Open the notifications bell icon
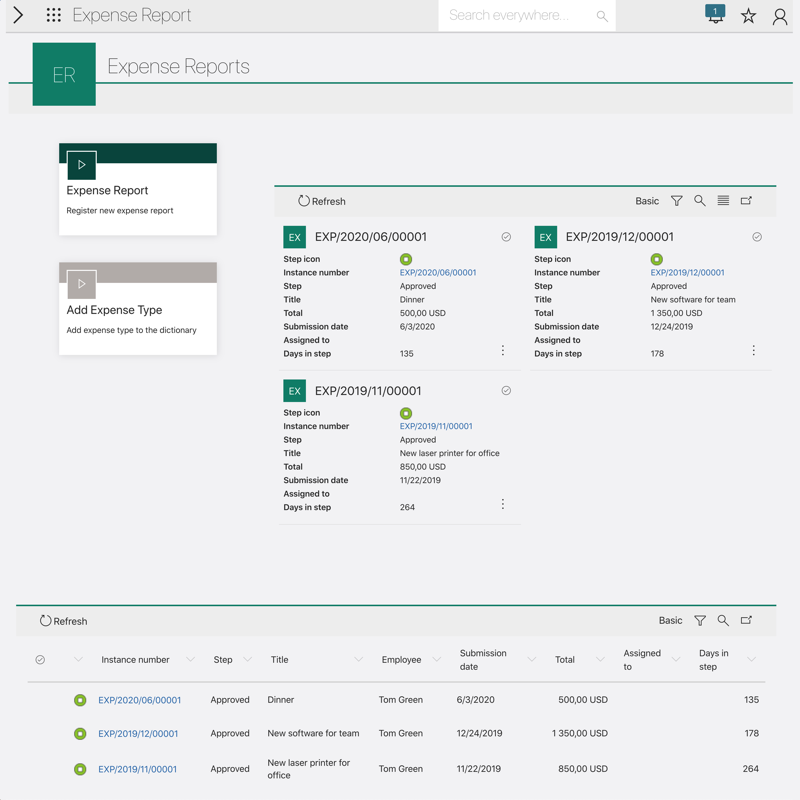 point(715,15)
